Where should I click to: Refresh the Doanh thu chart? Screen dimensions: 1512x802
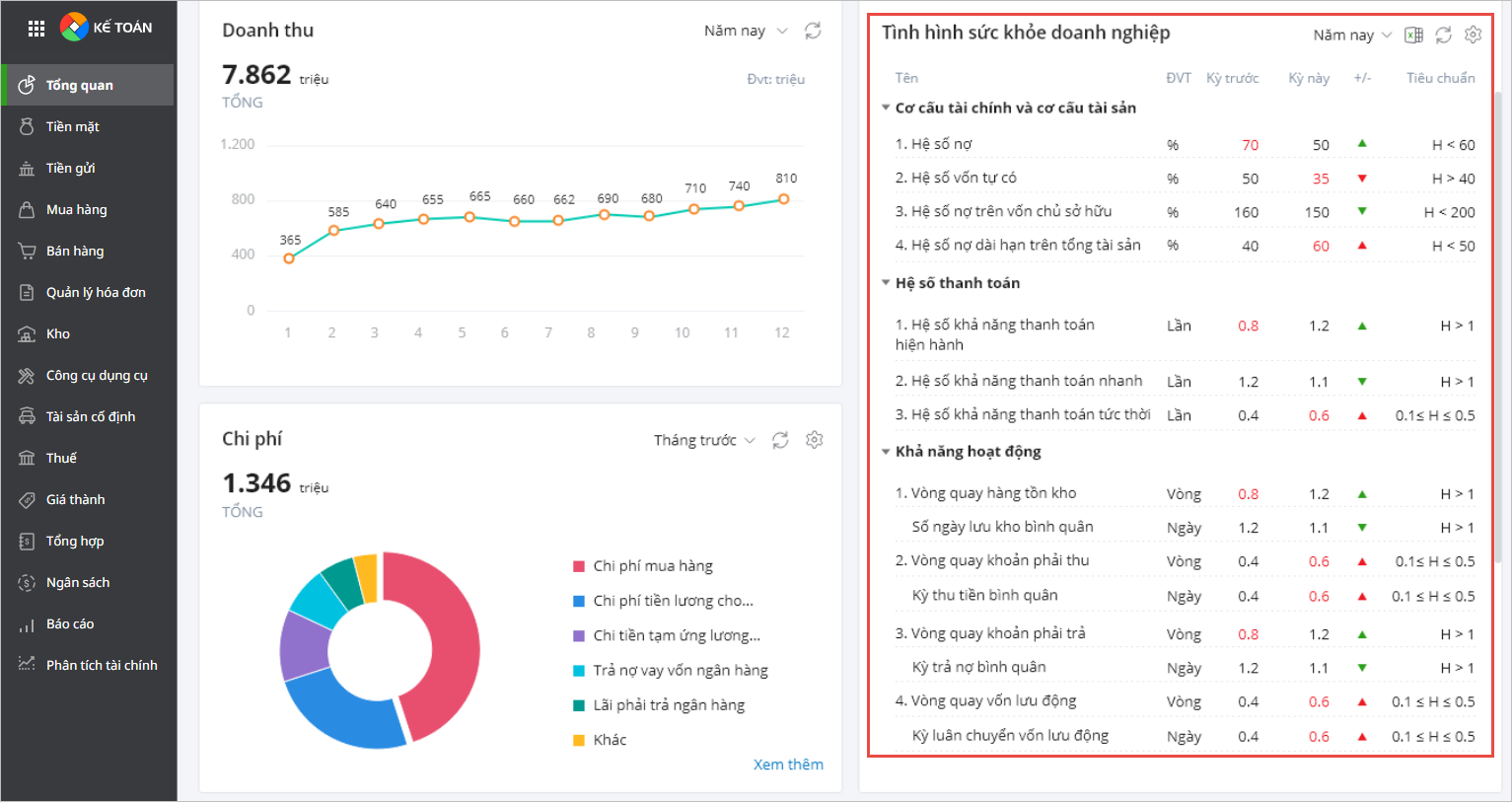tap(813, 31)
